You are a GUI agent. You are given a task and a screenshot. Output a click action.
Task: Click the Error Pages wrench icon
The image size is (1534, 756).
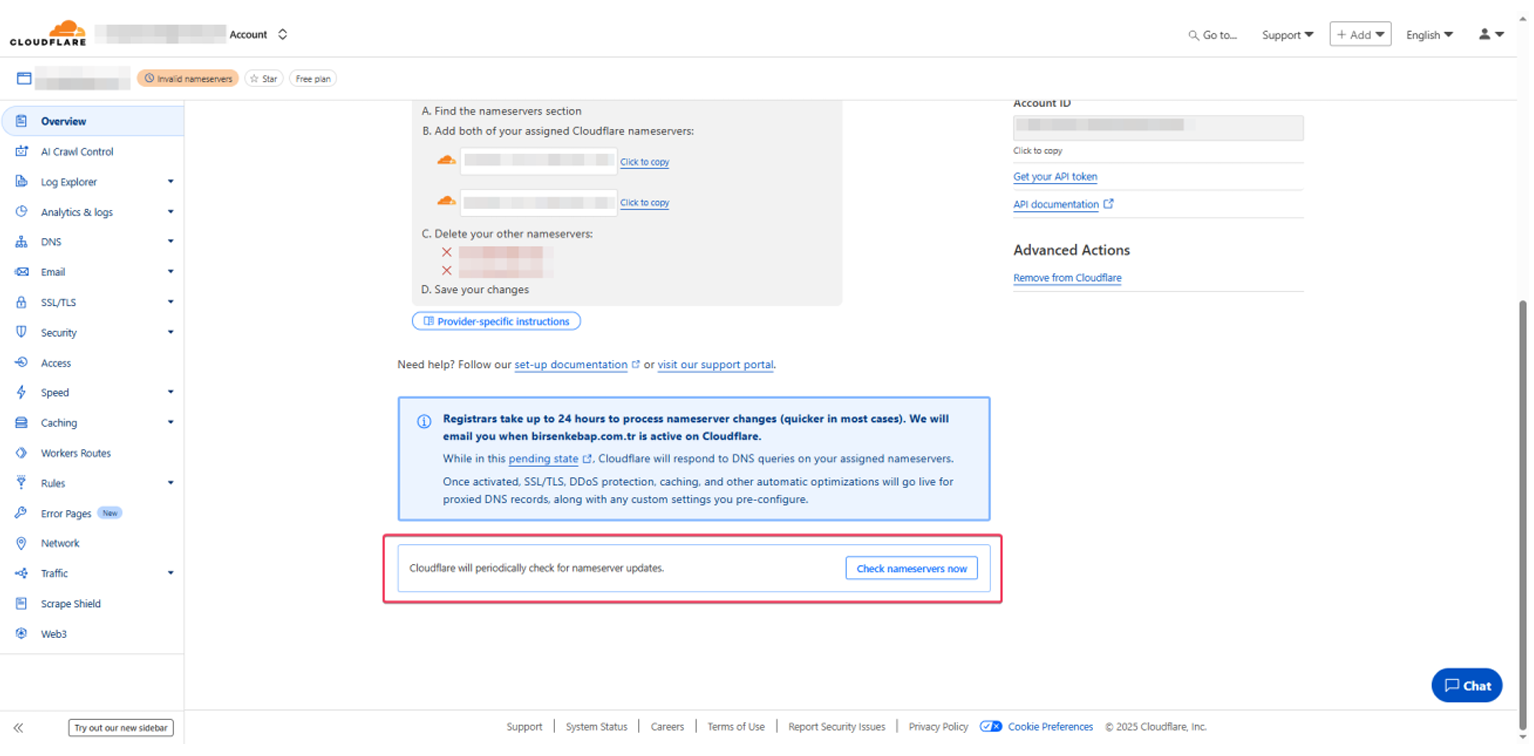click(21, 513)
